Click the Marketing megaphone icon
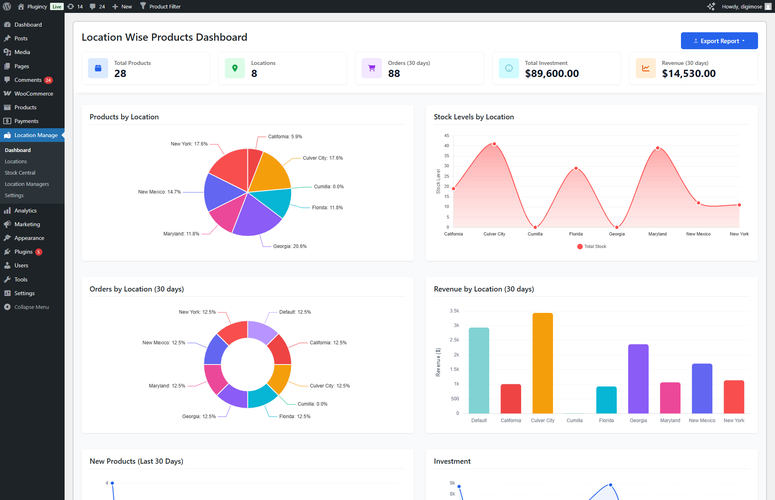The image size is (775, 500). pos(7,224)
